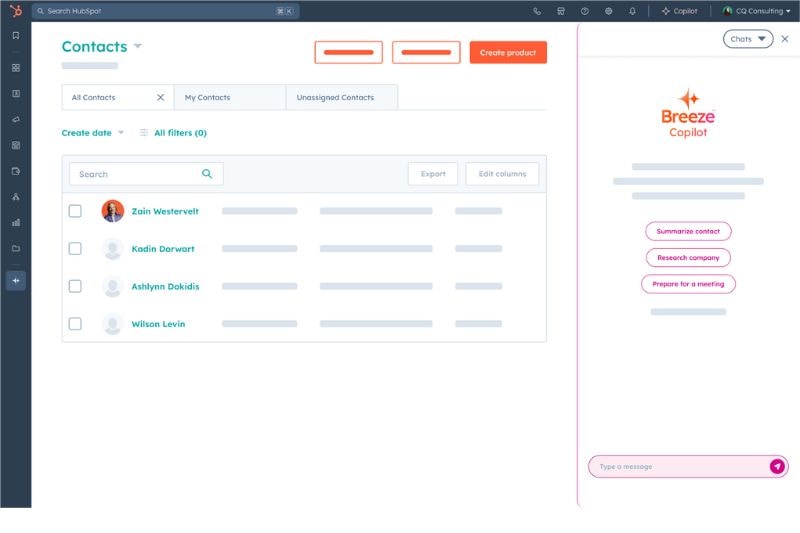Open the workspaces grid icon in the sidebar
The width and height of the screenshot is (800, 533).
point(16,68)
